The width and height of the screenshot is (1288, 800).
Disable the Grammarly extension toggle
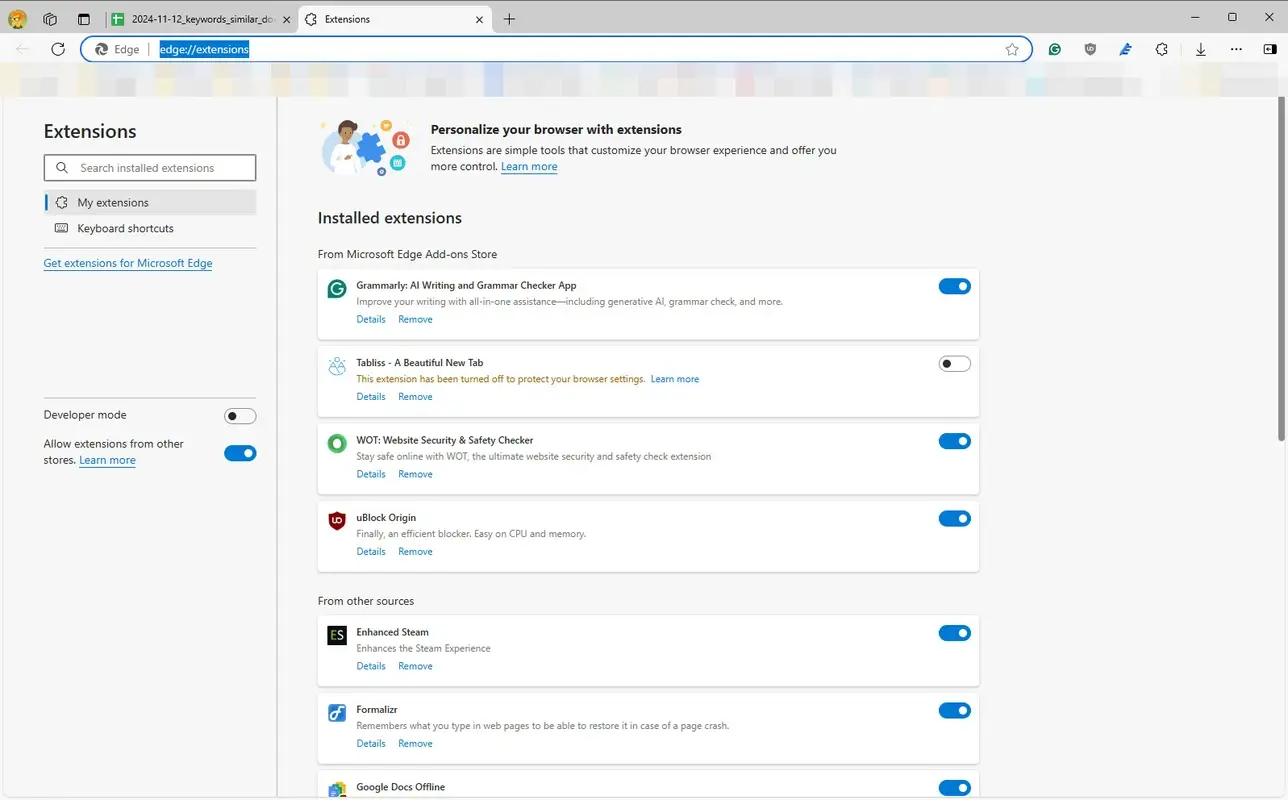[954, 286]
